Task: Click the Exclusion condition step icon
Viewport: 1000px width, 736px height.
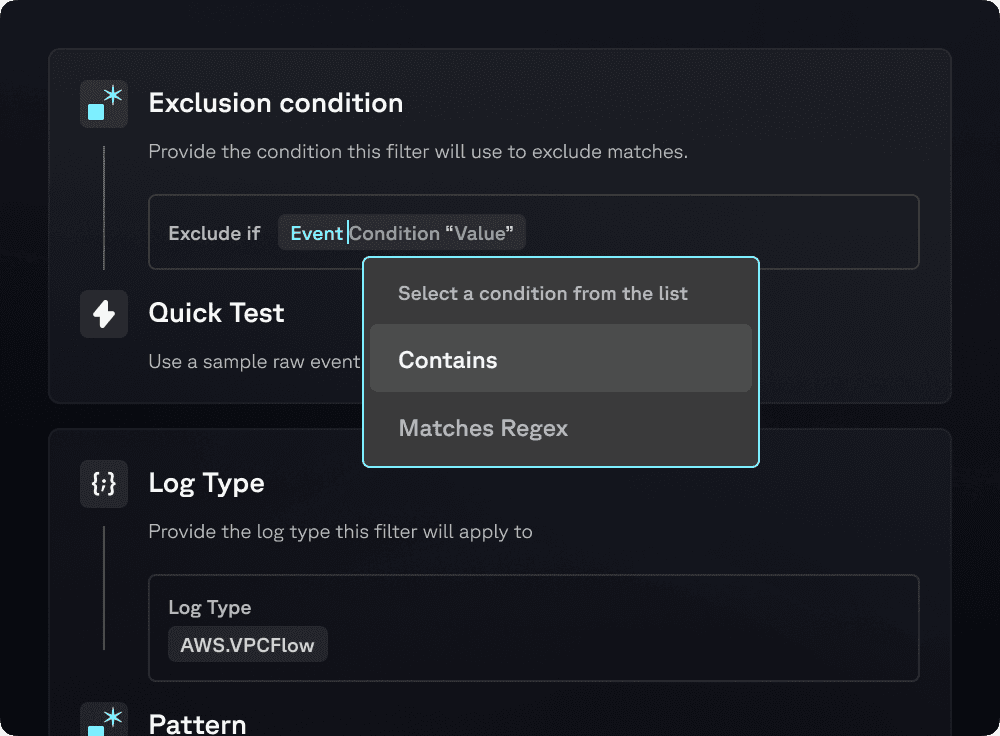Action: (104, 104)
